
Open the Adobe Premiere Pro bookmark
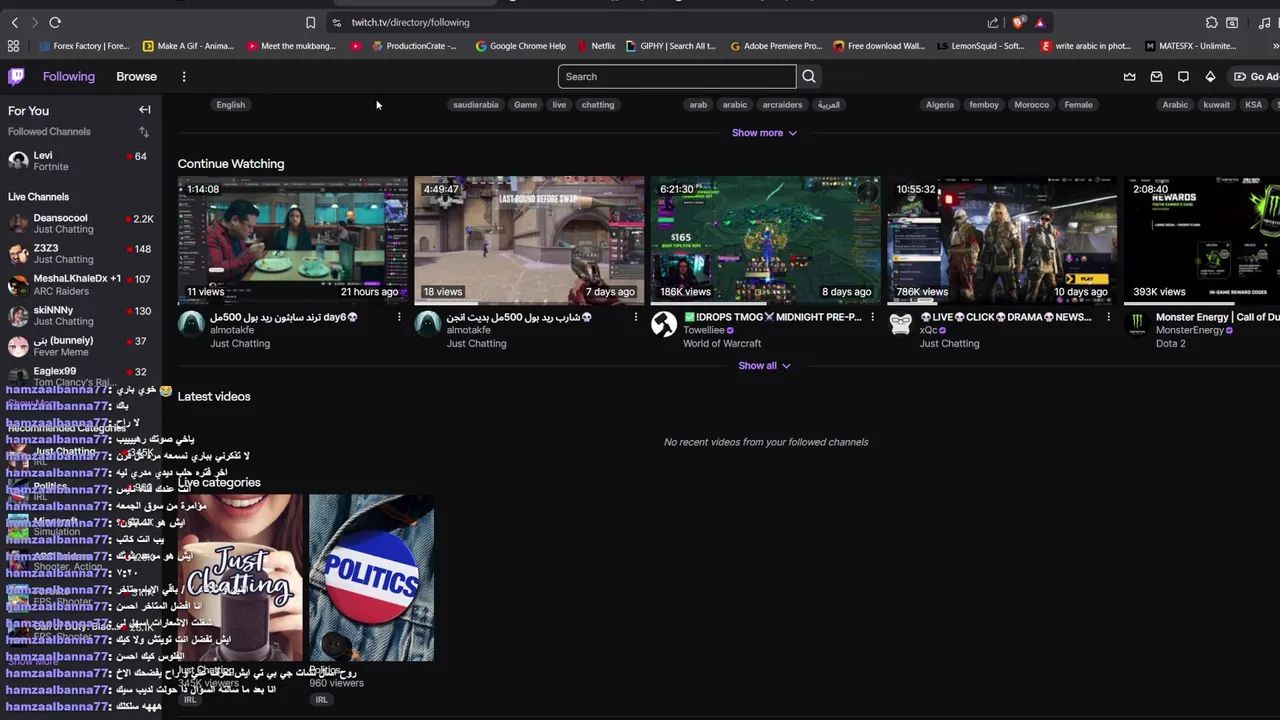point(776,46)
